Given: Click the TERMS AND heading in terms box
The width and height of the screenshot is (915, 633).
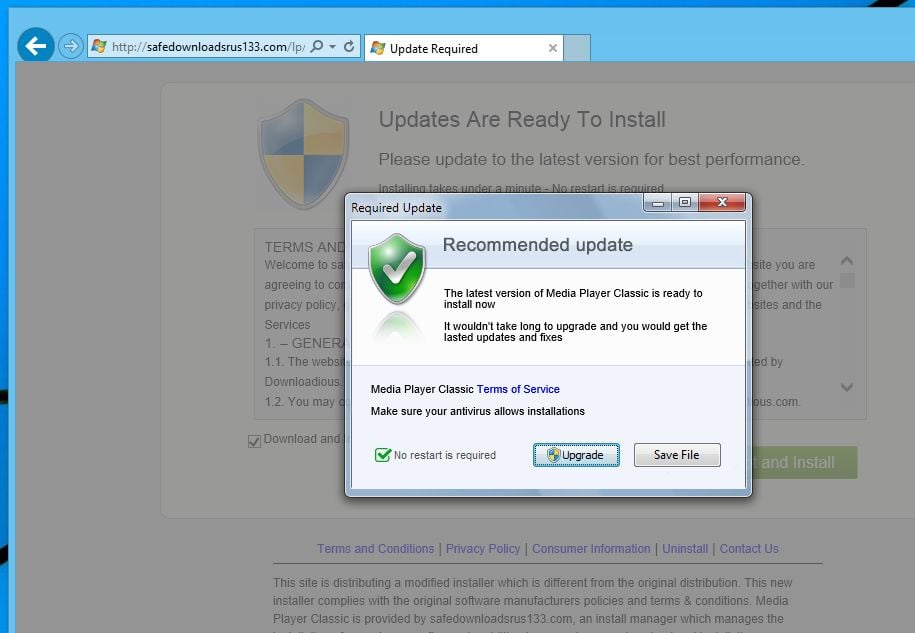Looking at the screenshot, I should [x=305, y=247].
